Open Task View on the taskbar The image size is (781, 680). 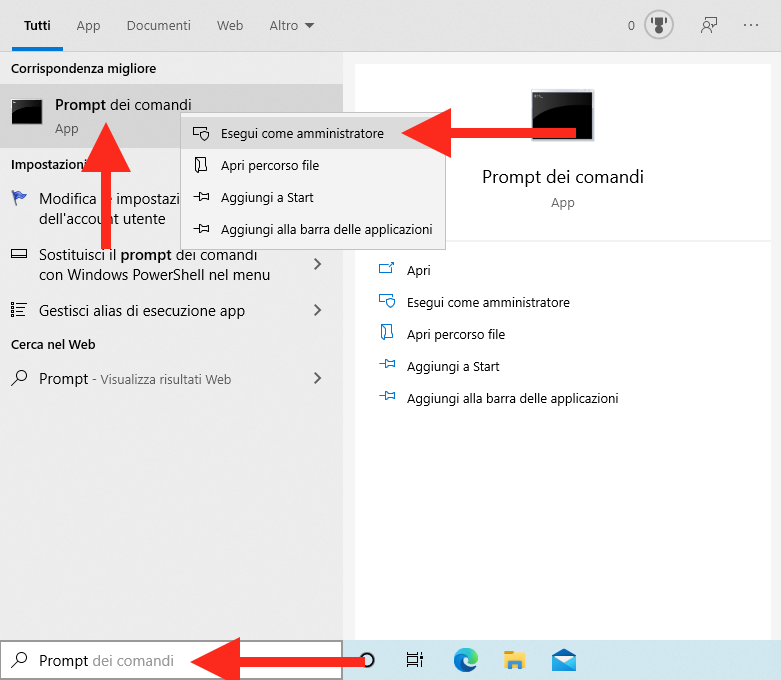(x=414, y=660)
